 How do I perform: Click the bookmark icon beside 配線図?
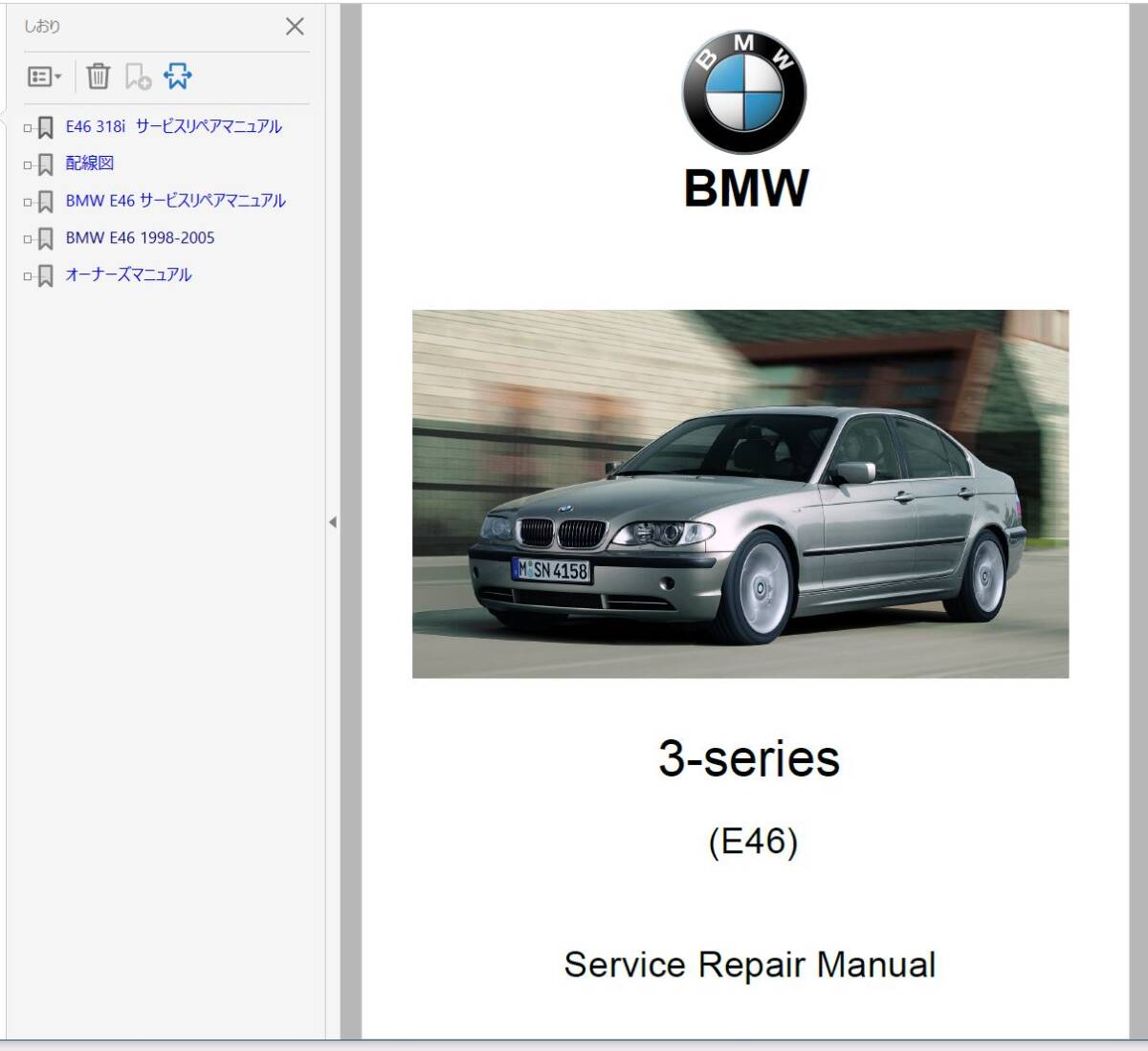point(45,164)
